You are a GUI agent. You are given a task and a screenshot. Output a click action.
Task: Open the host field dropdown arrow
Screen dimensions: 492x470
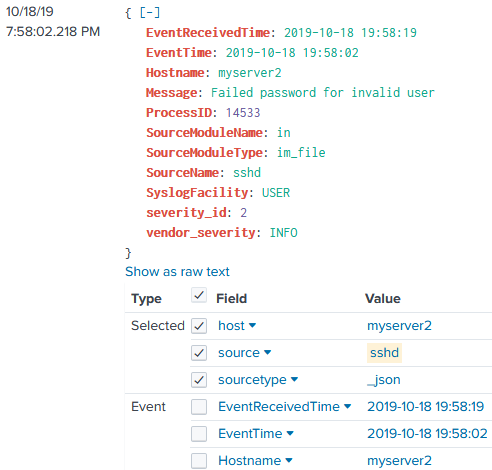pyautogui.click(x=252, y=325)
